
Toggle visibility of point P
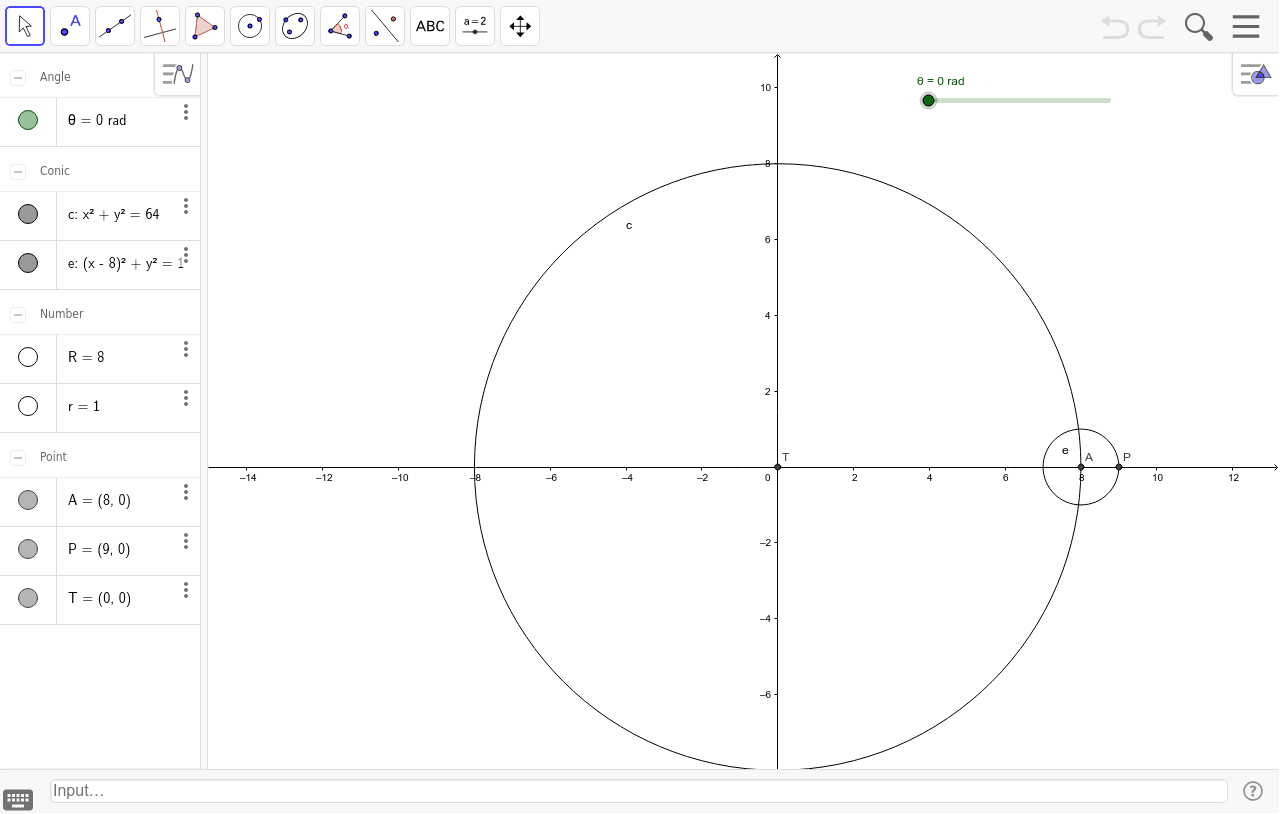point(28,549)
